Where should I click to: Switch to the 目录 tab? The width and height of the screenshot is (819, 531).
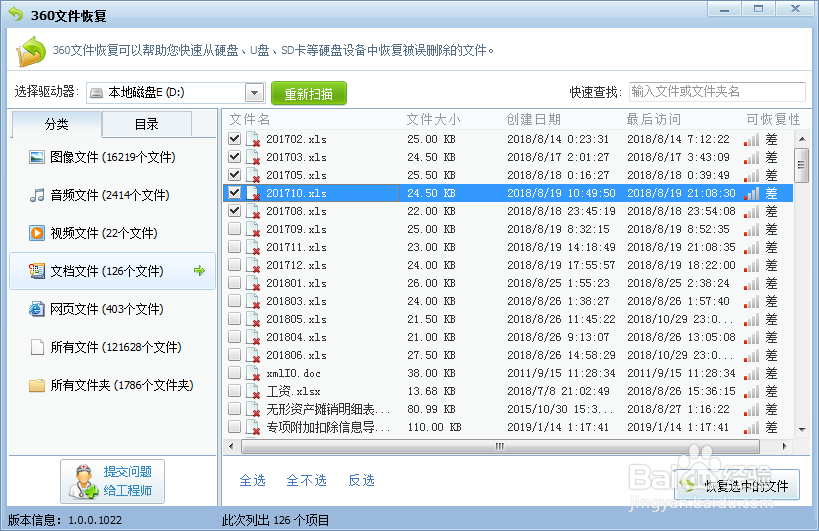pos(147,124)
